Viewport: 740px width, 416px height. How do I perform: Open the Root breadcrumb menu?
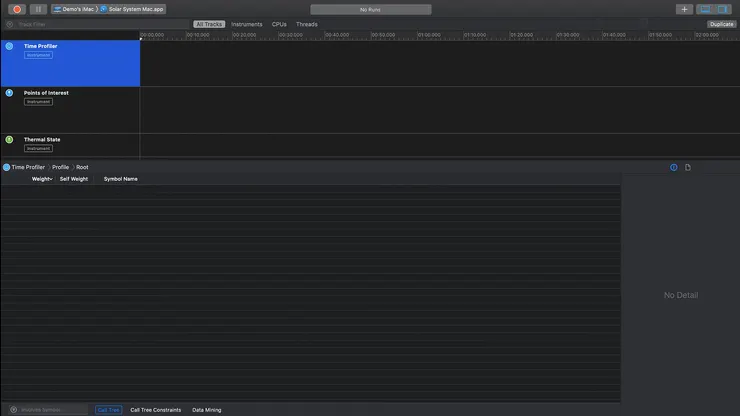[82, 167]
